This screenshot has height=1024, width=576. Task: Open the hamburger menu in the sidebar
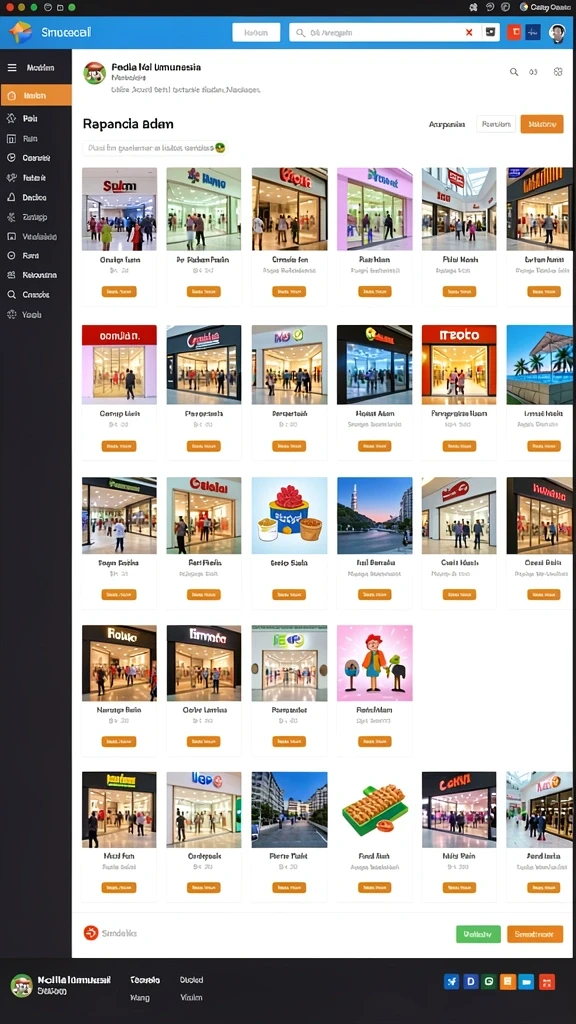(12, 67)
